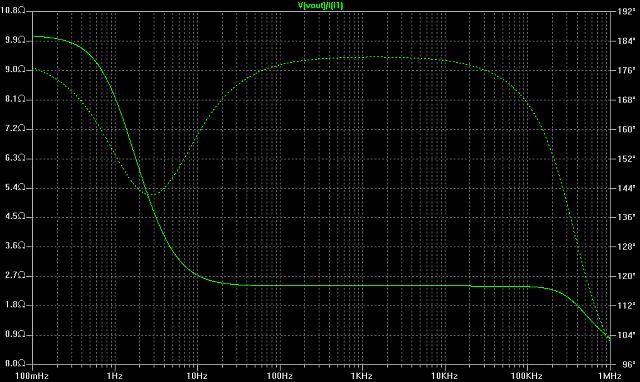
Task: Click the V[vout]/I[I1] trace label
Action: 320,5
